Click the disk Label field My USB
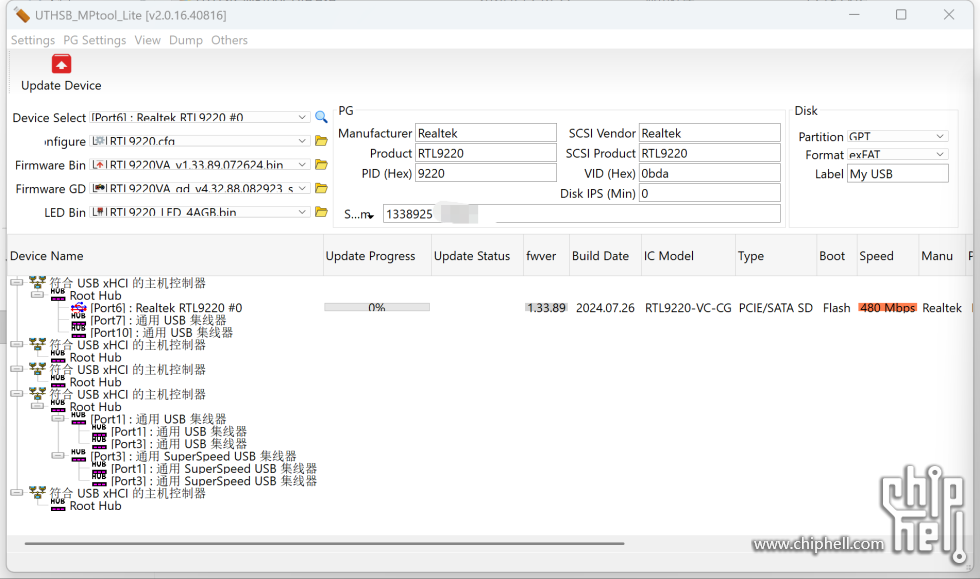The height and width of the screenshot is (579, 980). point(898,174)
